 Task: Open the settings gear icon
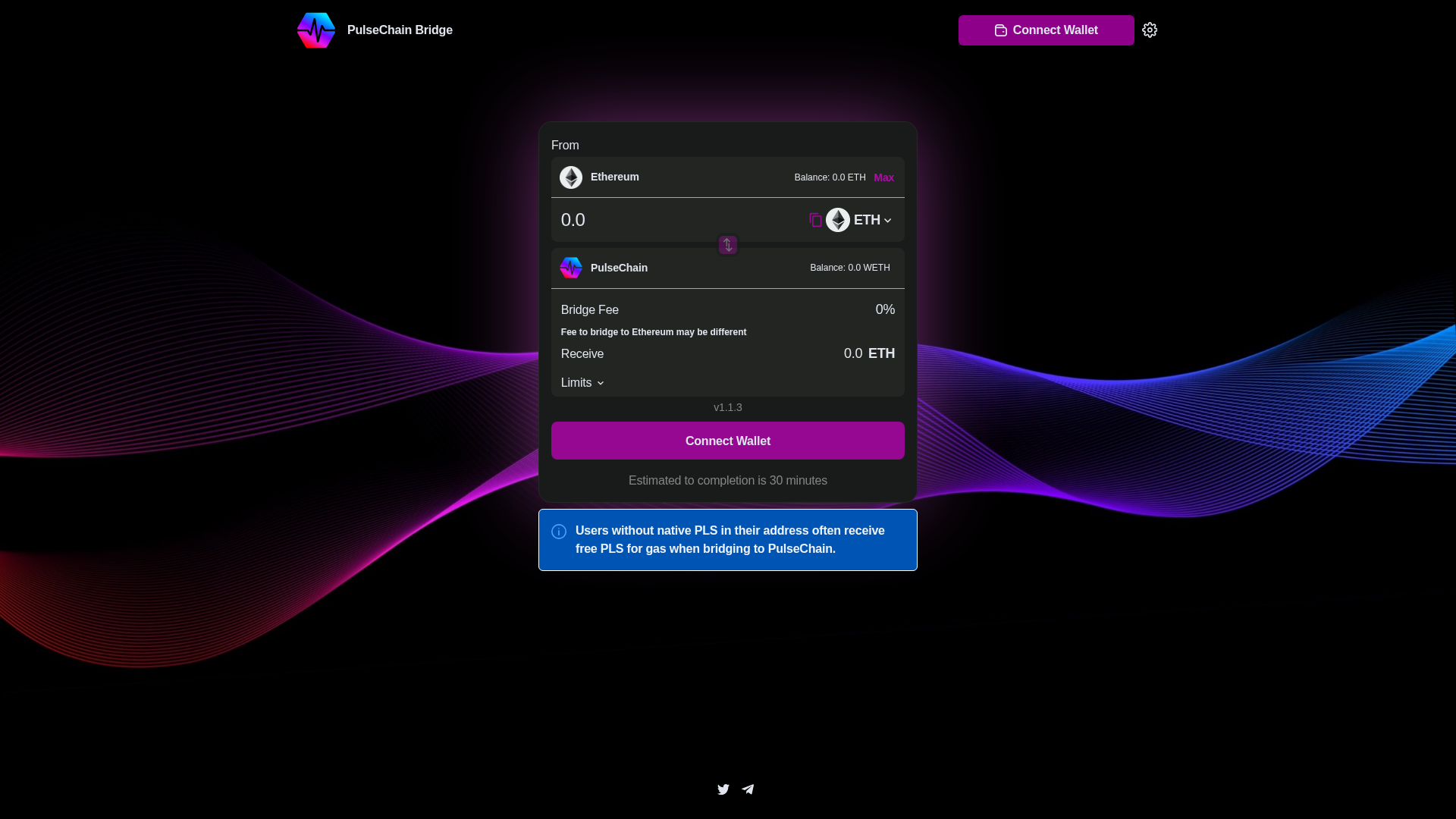coord(1150,30)
